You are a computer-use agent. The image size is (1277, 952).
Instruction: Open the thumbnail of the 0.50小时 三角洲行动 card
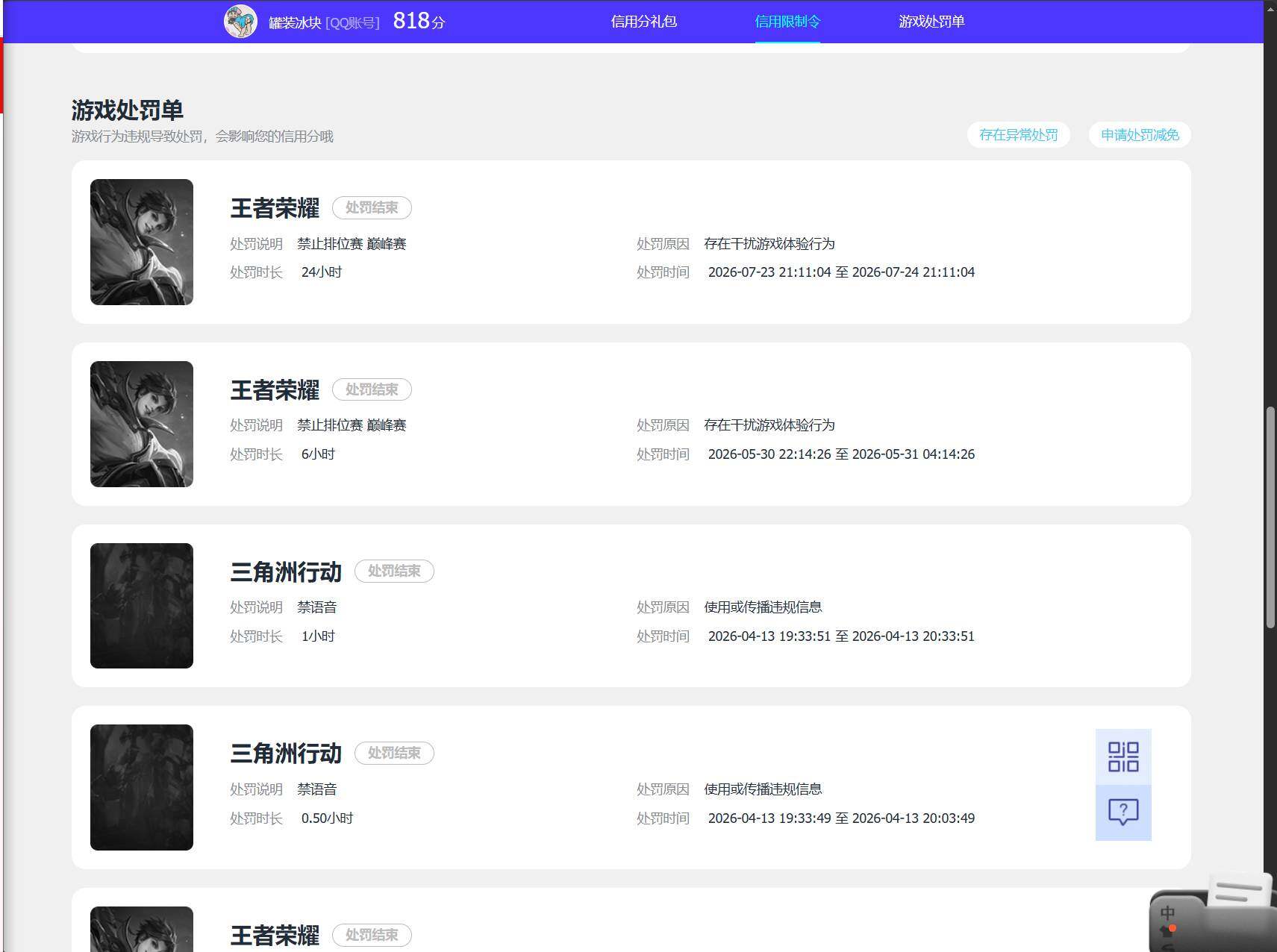click(142, 787)
